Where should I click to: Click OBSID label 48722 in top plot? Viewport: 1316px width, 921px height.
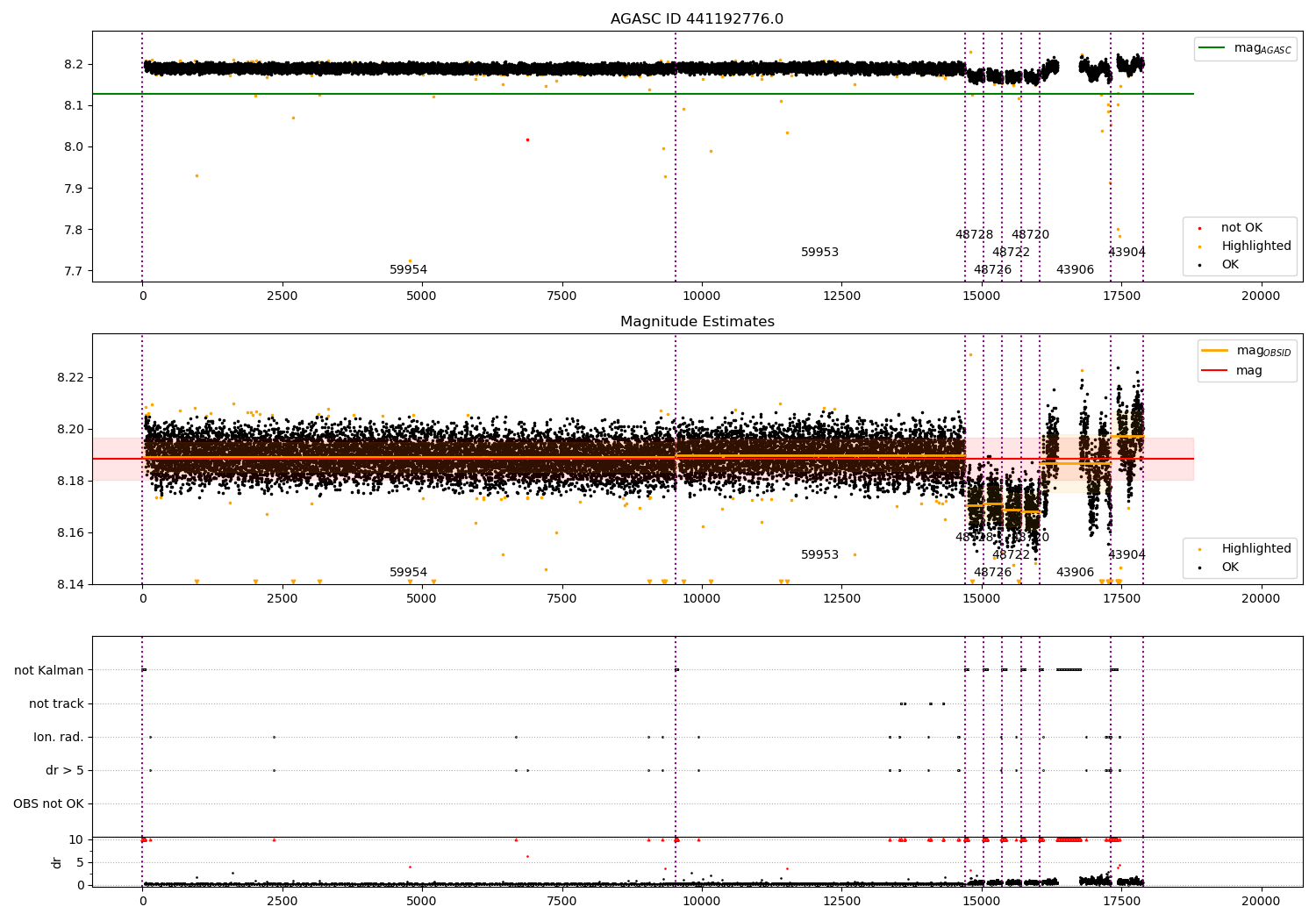tap(1012, 253)
